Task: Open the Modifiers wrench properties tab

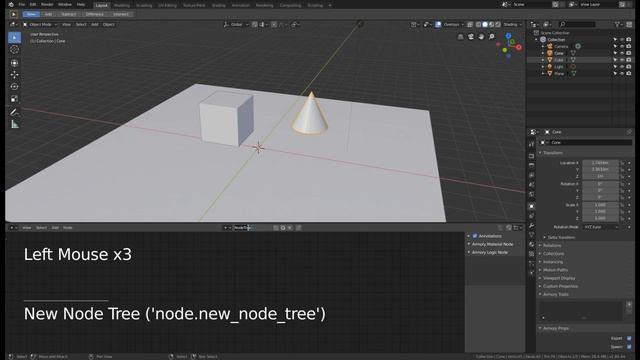Action: click(x=531, y=225)
